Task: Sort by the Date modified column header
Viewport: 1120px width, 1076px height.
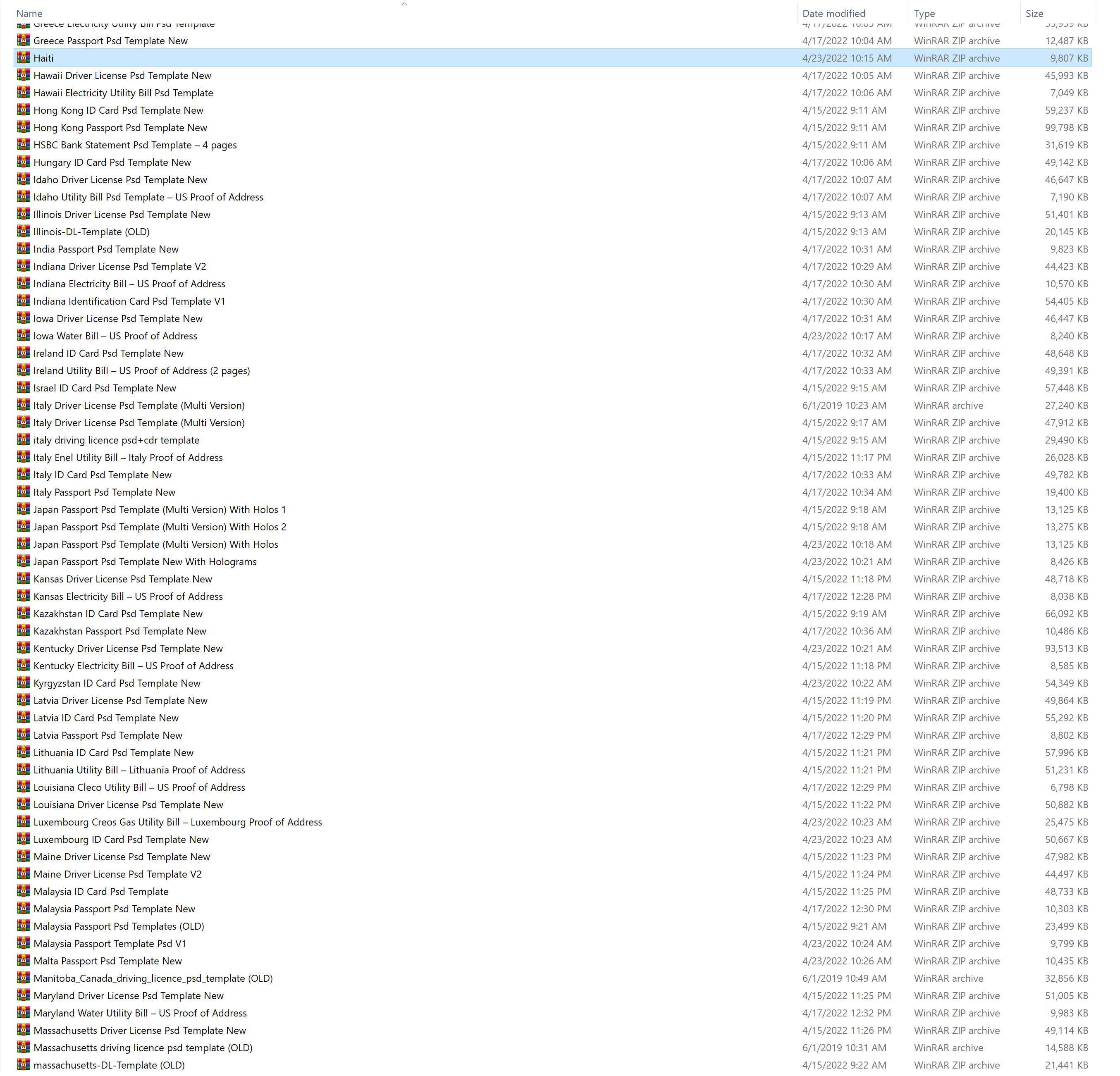Action: coord(834,13)
